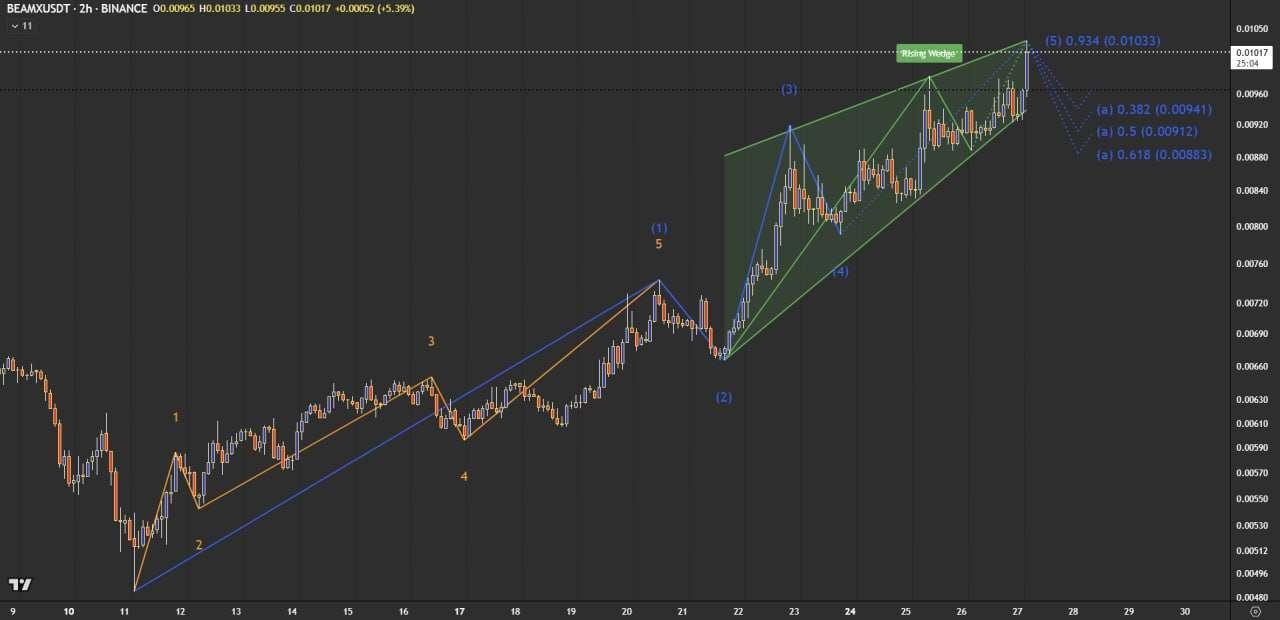This screenshot has height=620, width=1280.
Task: Click date 9 on the time axis
Action: [x=13, y=611]
